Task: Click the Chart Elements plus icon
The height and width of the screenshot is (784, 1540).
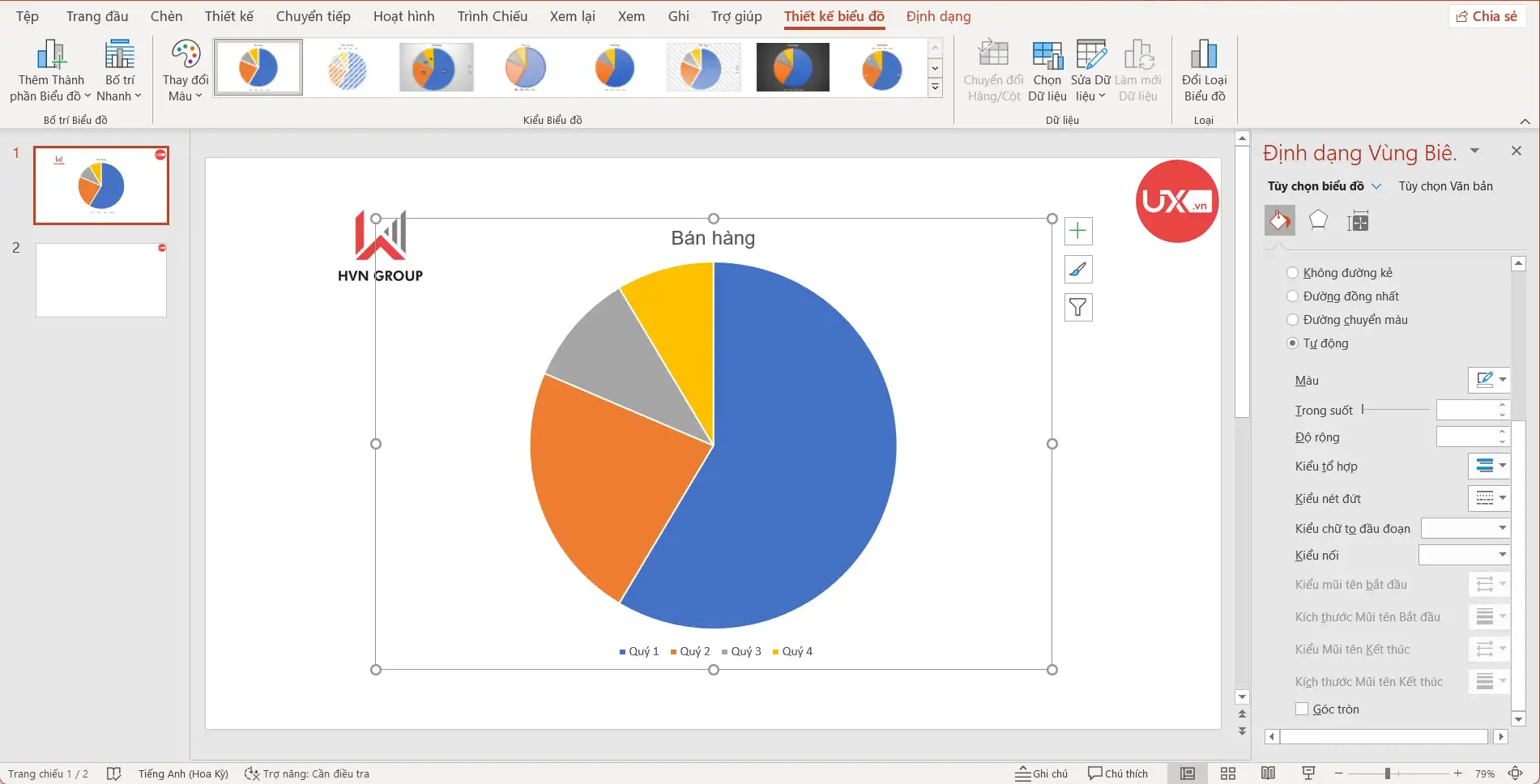Action: (x=1077, y=232)
